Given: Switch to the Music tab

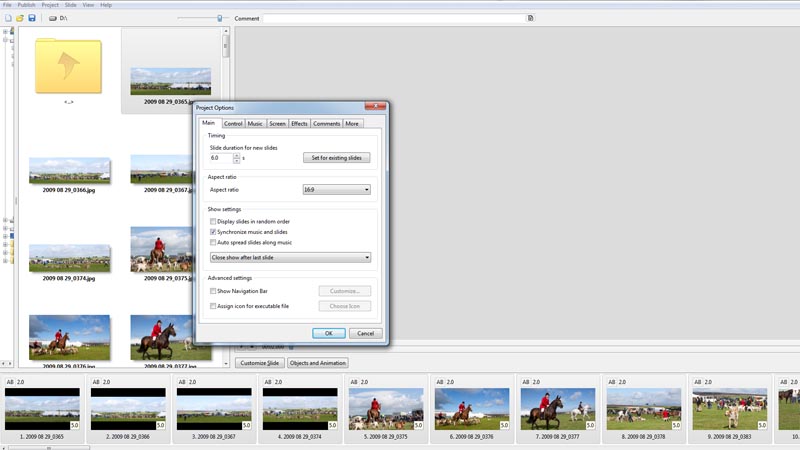Looking at the screenshot, I should pyautogui.click(x=256, y=123).
